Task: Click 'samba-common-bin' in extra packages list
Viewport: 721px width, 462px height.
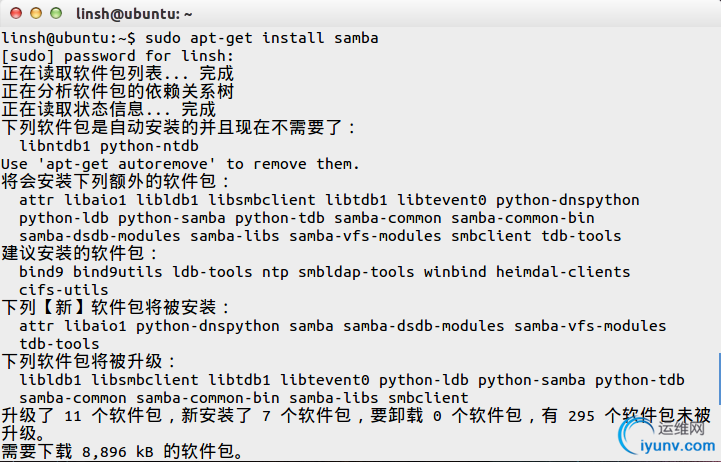Action: click(523, 218)
